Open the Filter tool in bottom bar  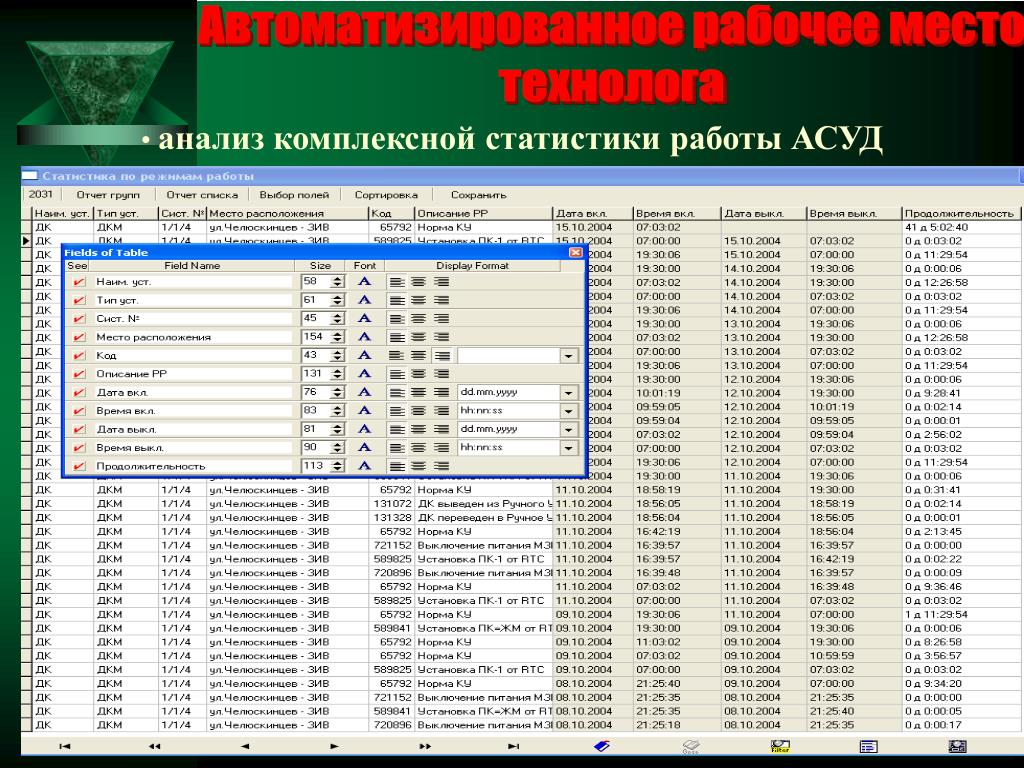pos(780,746)
